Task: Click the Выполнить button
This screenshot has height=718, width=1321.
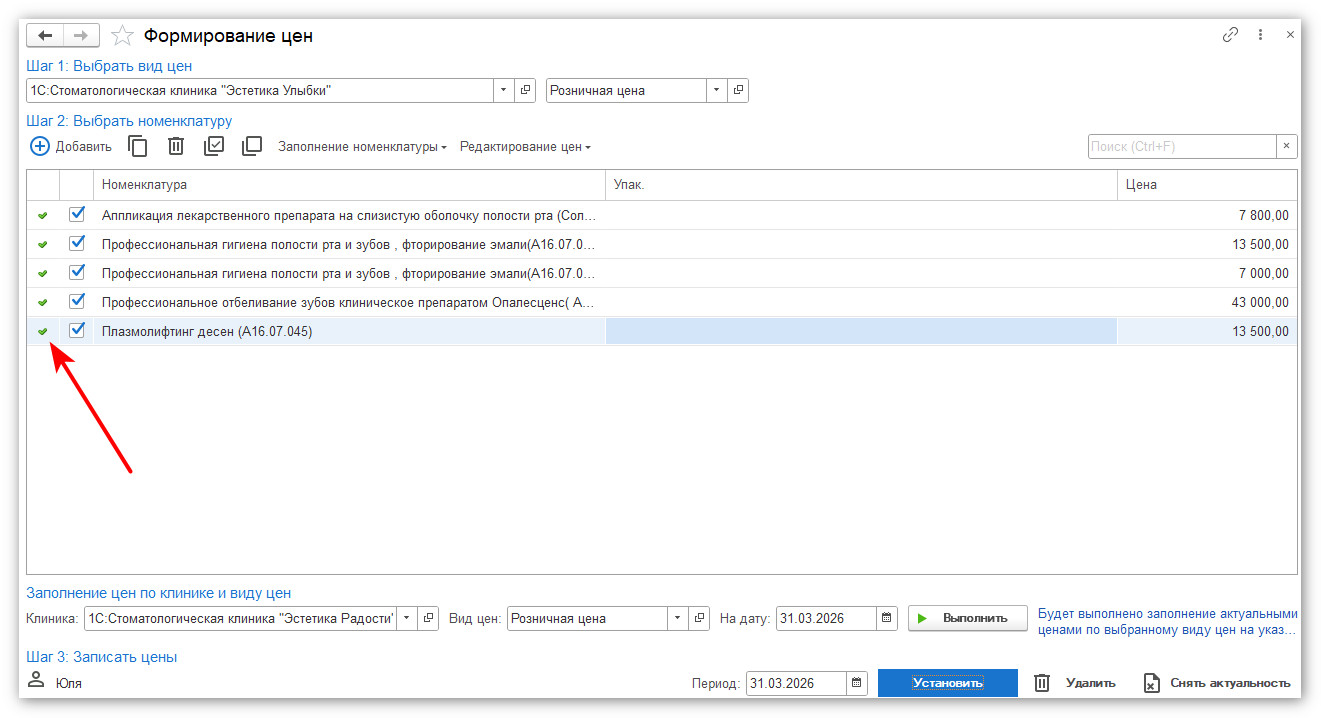Action: point(967,618)
